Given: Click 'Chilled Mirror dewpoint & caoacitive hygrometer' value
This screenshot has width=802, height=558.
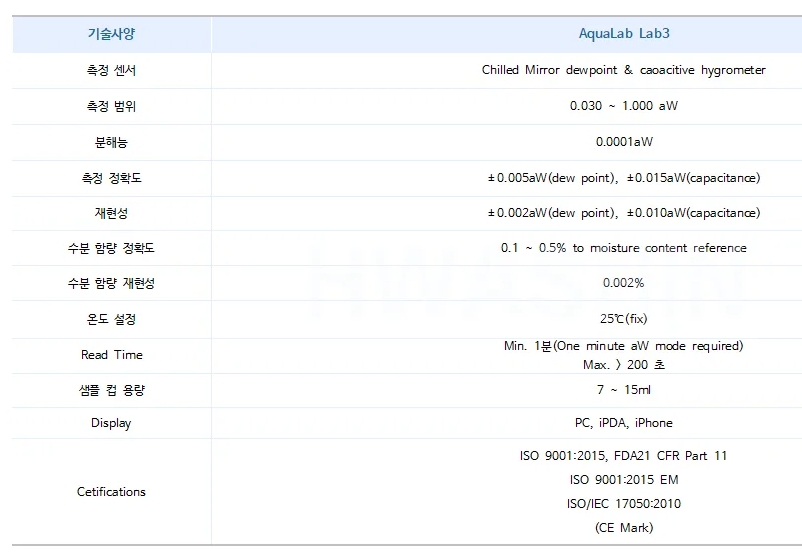Looking at the screenshot, I should click(623, 70).
